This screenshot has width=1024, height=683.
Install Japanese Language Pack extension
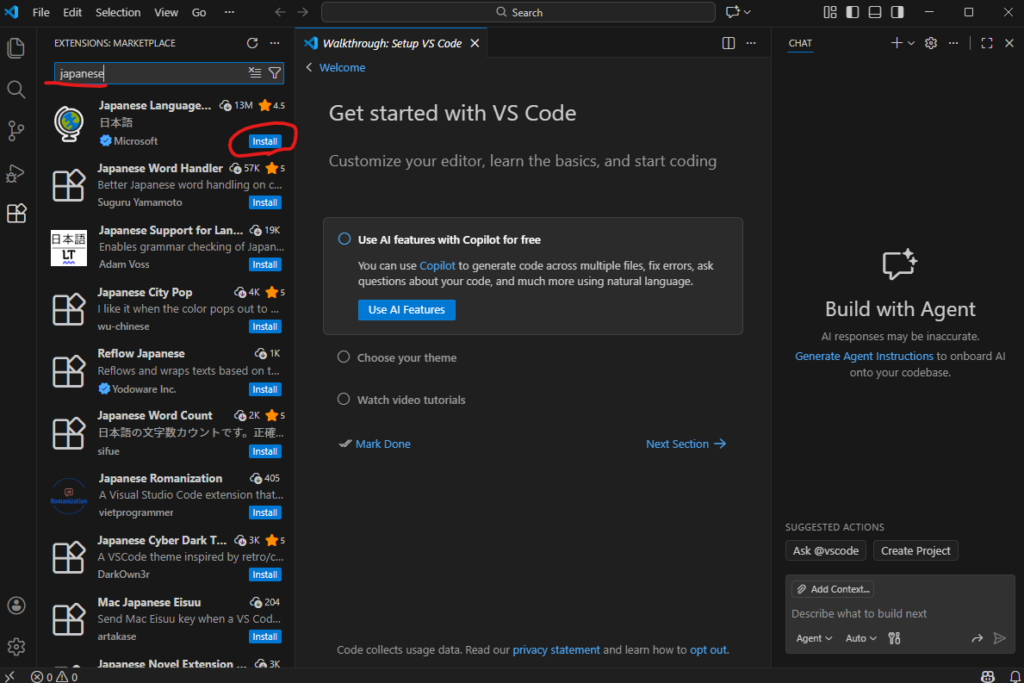coord(265,141)
